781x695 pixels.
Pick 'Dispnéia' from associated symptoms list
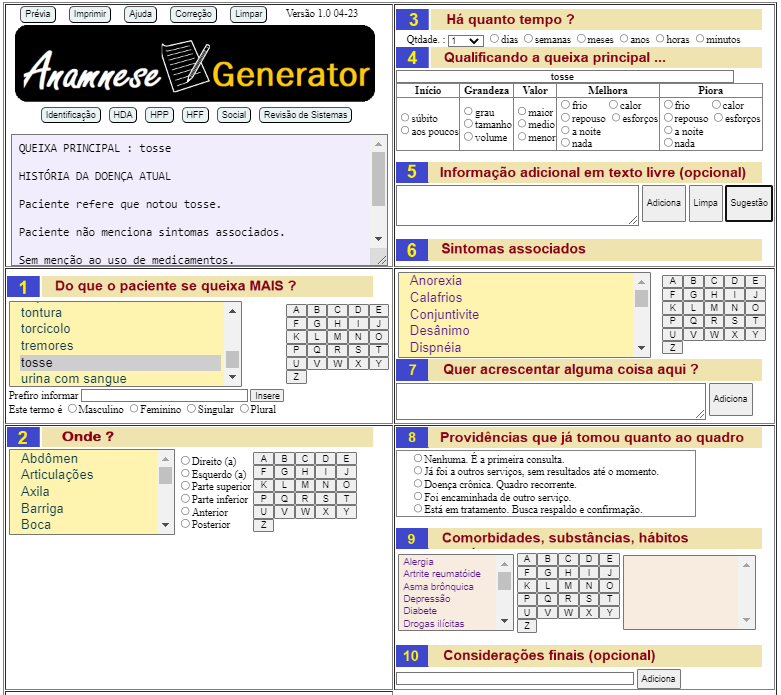pos(435,348)
